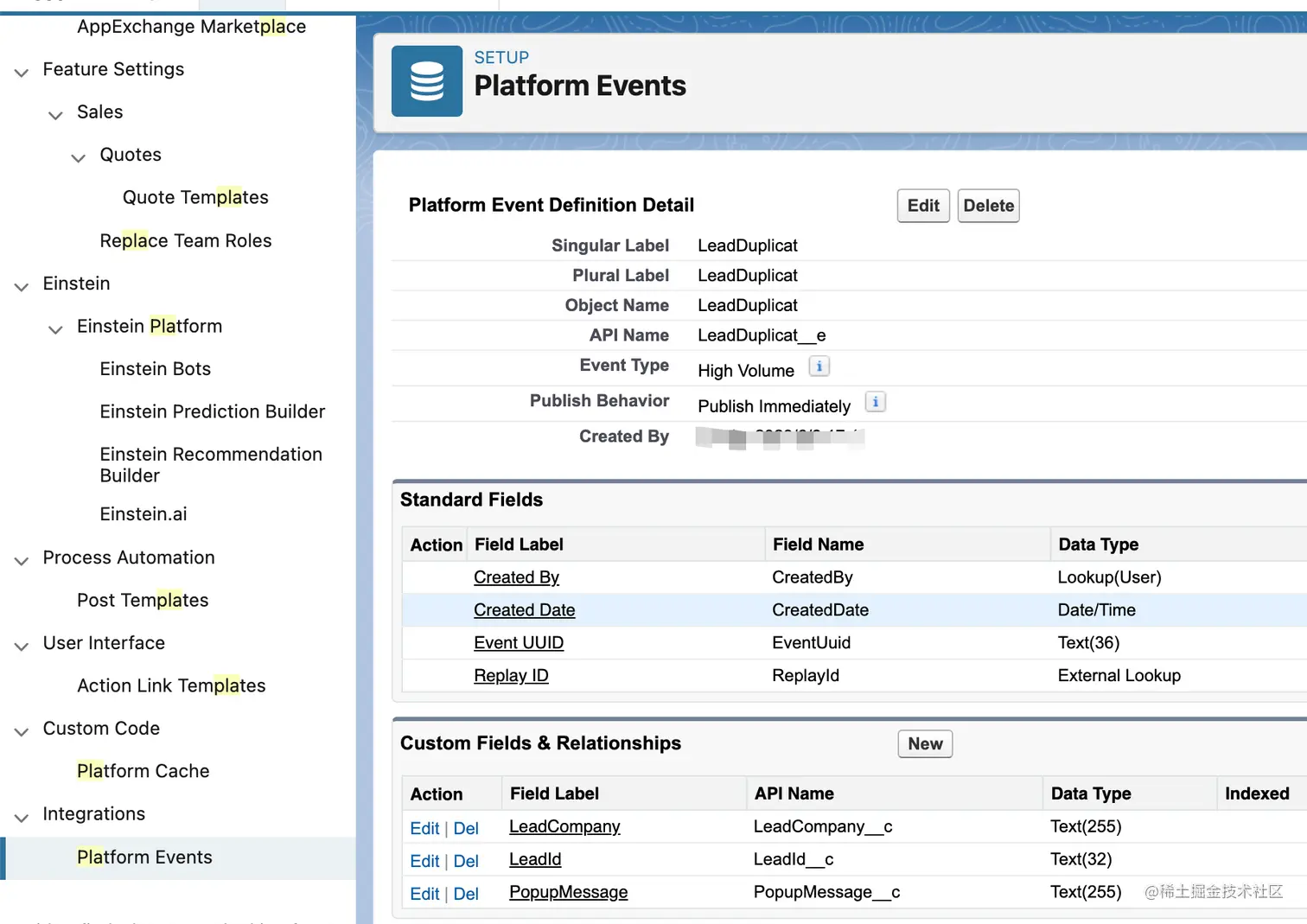Open Einstein.ai setup page
The height and width of the screenshot is (924, 1307).
pos(143,514)
